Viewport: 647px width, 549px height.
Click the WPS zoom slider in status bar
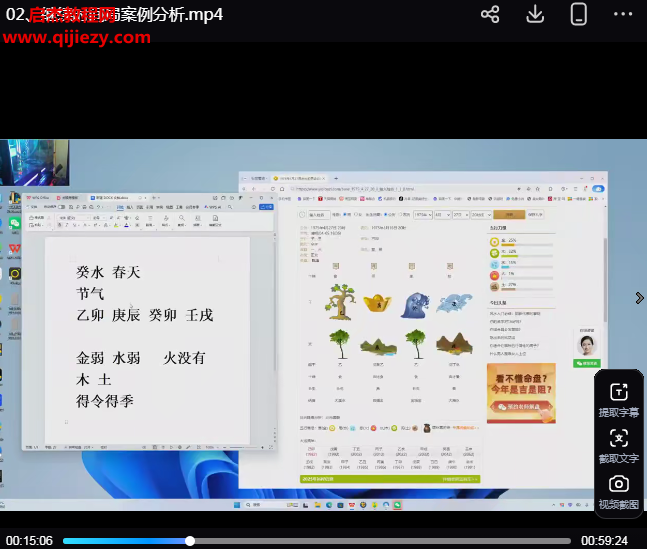243,447
